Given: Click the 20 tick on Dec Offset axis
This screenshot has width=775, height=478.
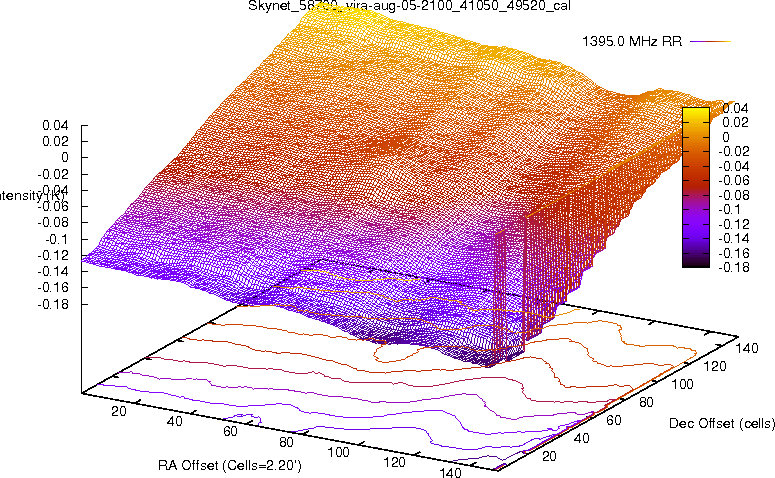Looking at the screenshot, I should (x=549, y=456).
